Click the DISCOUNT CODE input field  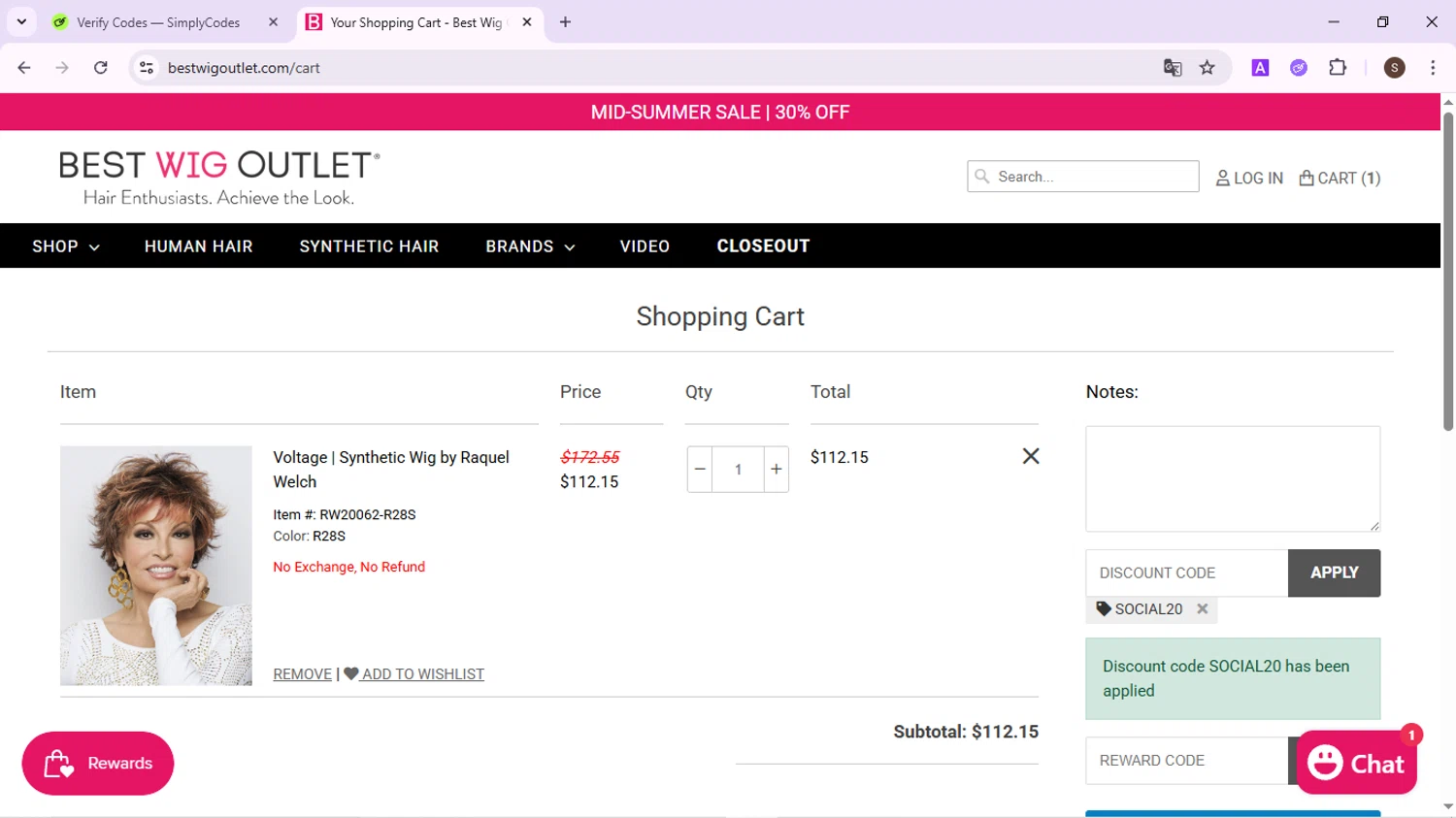(x=1187, y=573)
